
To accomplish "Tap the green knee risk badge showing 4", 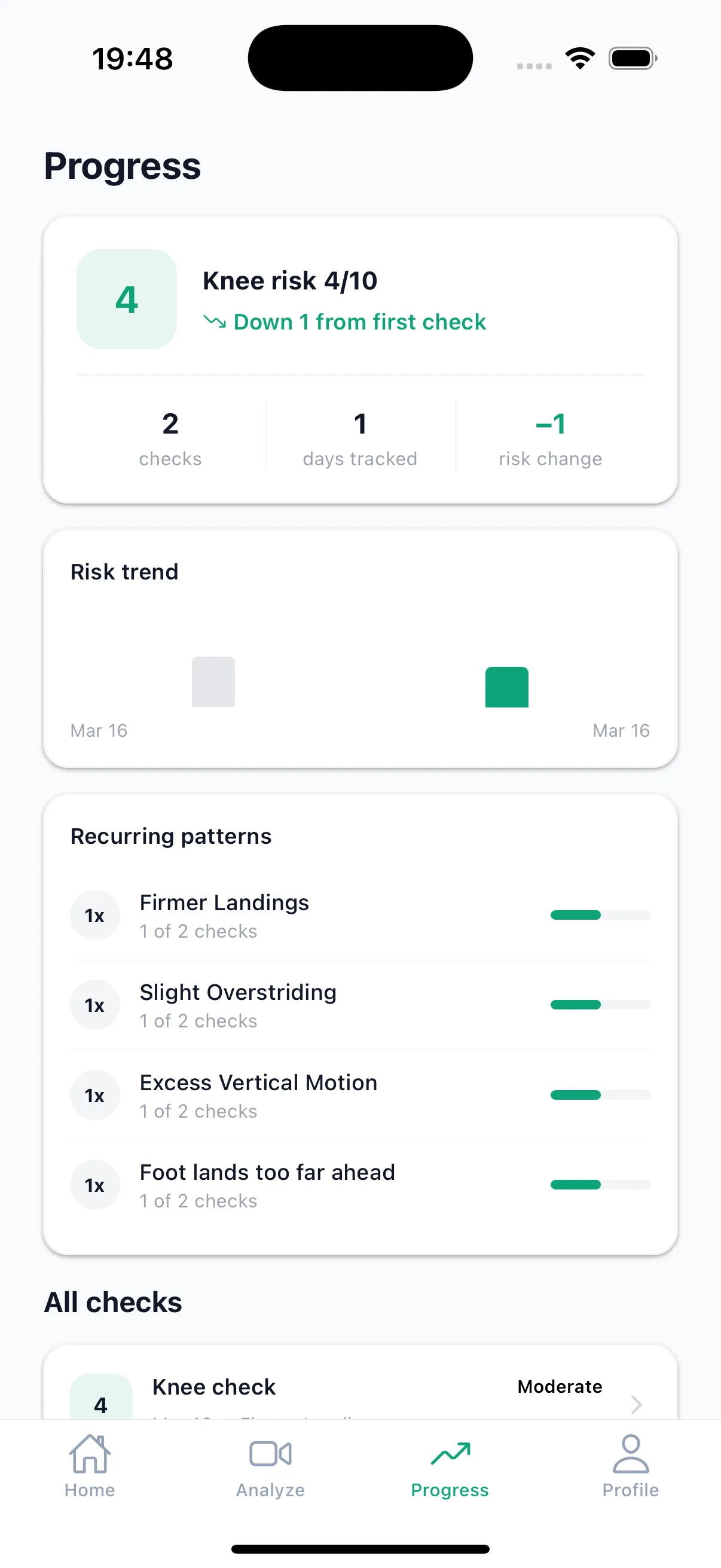I will pyautogui.click(x=126, y=300).
